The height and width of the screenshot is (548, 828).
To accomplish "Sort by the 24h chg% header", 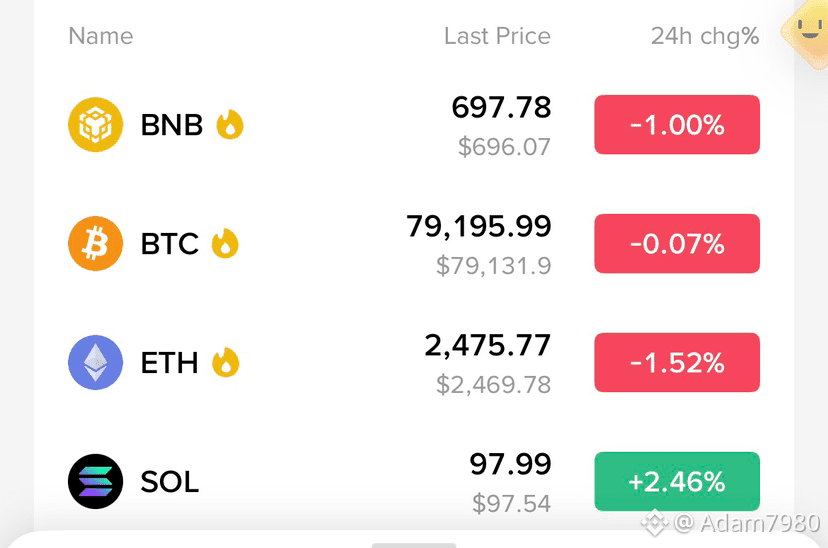I will coord(705,36).
